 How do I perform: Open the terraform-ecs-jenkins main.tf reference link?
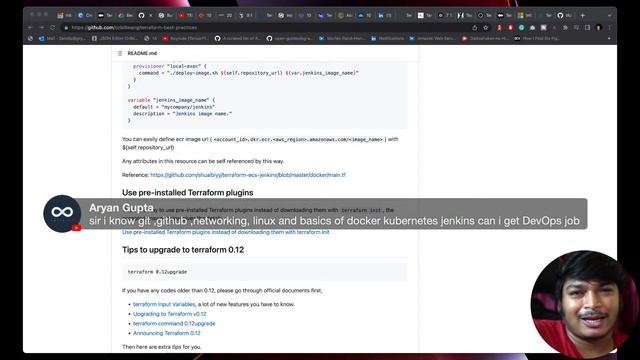[x=248, y=175]
